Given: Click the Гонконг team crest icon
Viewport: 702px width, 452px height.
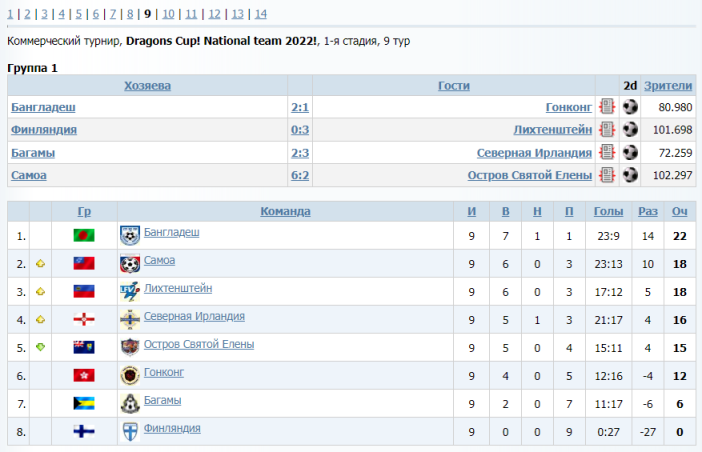Looking at the screenshot, I should [130, 375].
